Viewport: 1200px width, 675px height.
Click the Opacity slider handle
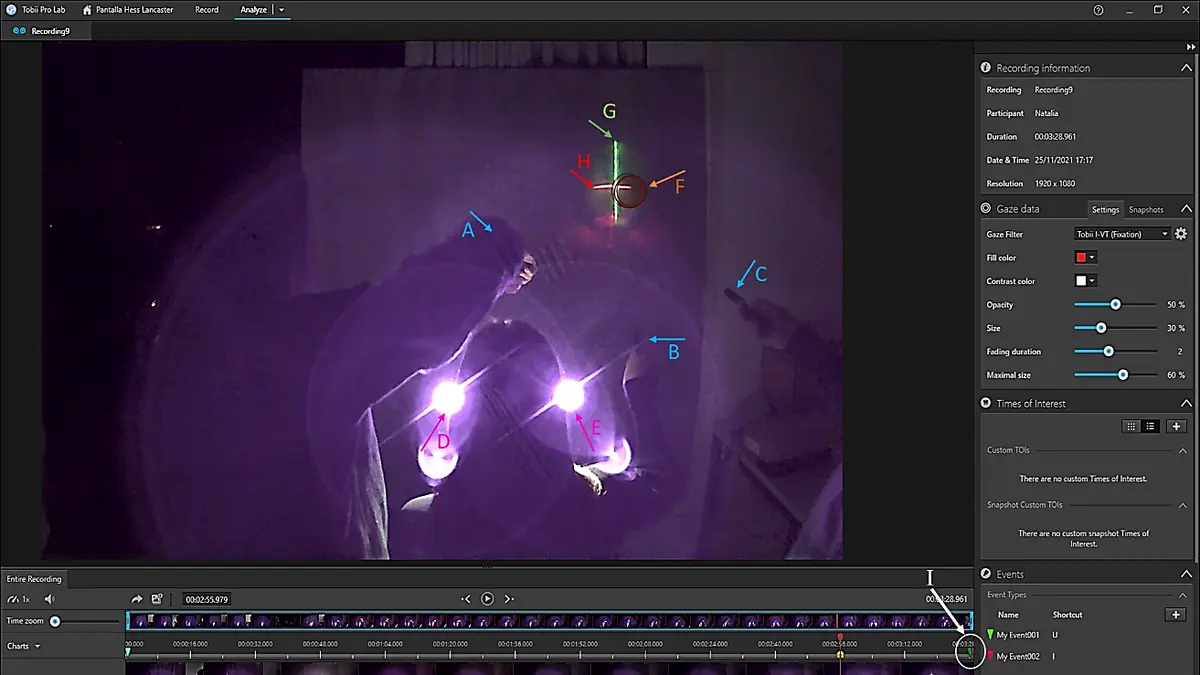[x=1116, y=305]
